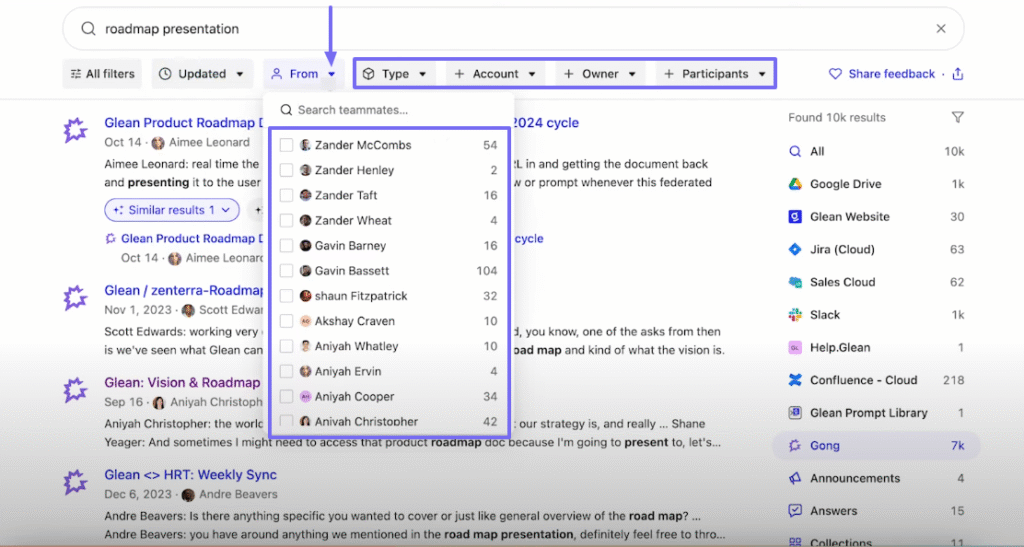
Task: Filter results by Glean Prompt Library
Action: [876, 413]
